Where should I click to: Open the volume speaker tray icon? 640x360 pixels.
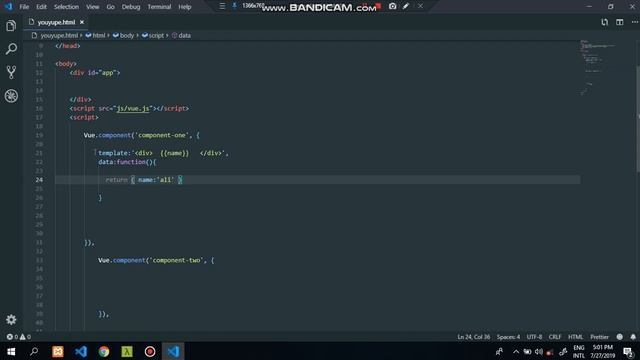pos(539,351)
